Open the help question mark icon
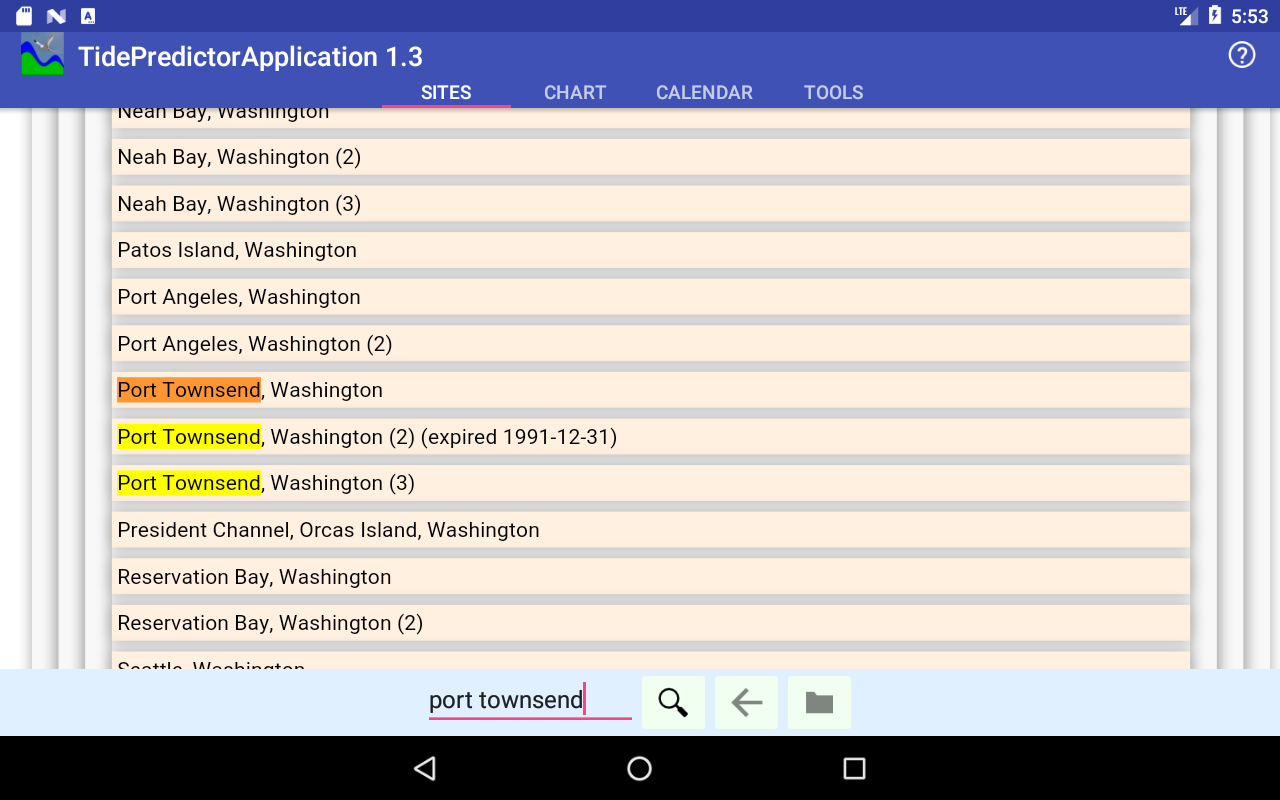The width and height of the screenshot is (1280, 800). [1242, 55]
